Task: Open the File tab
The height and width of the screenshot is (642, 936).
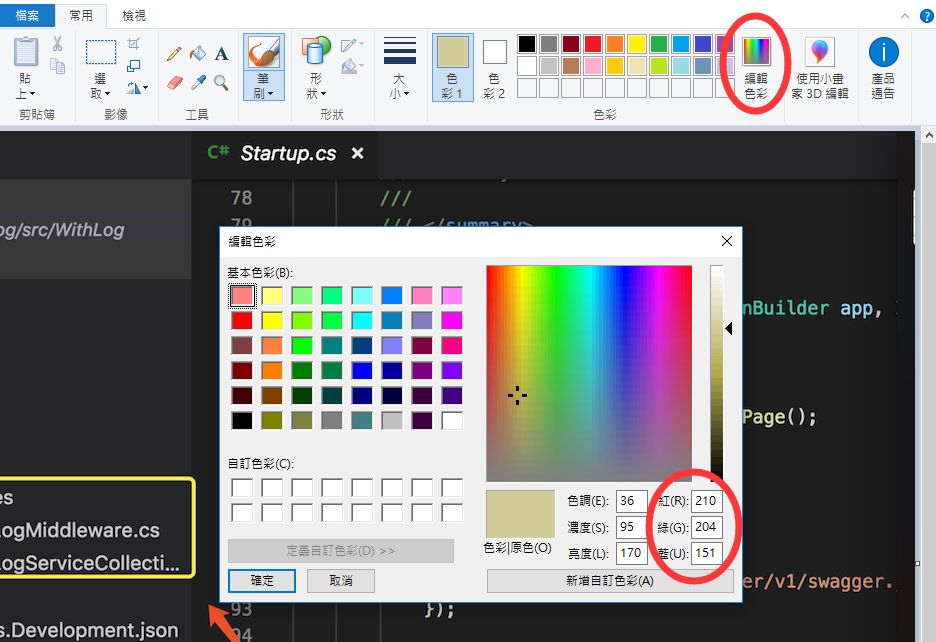Action: (27, 16)
